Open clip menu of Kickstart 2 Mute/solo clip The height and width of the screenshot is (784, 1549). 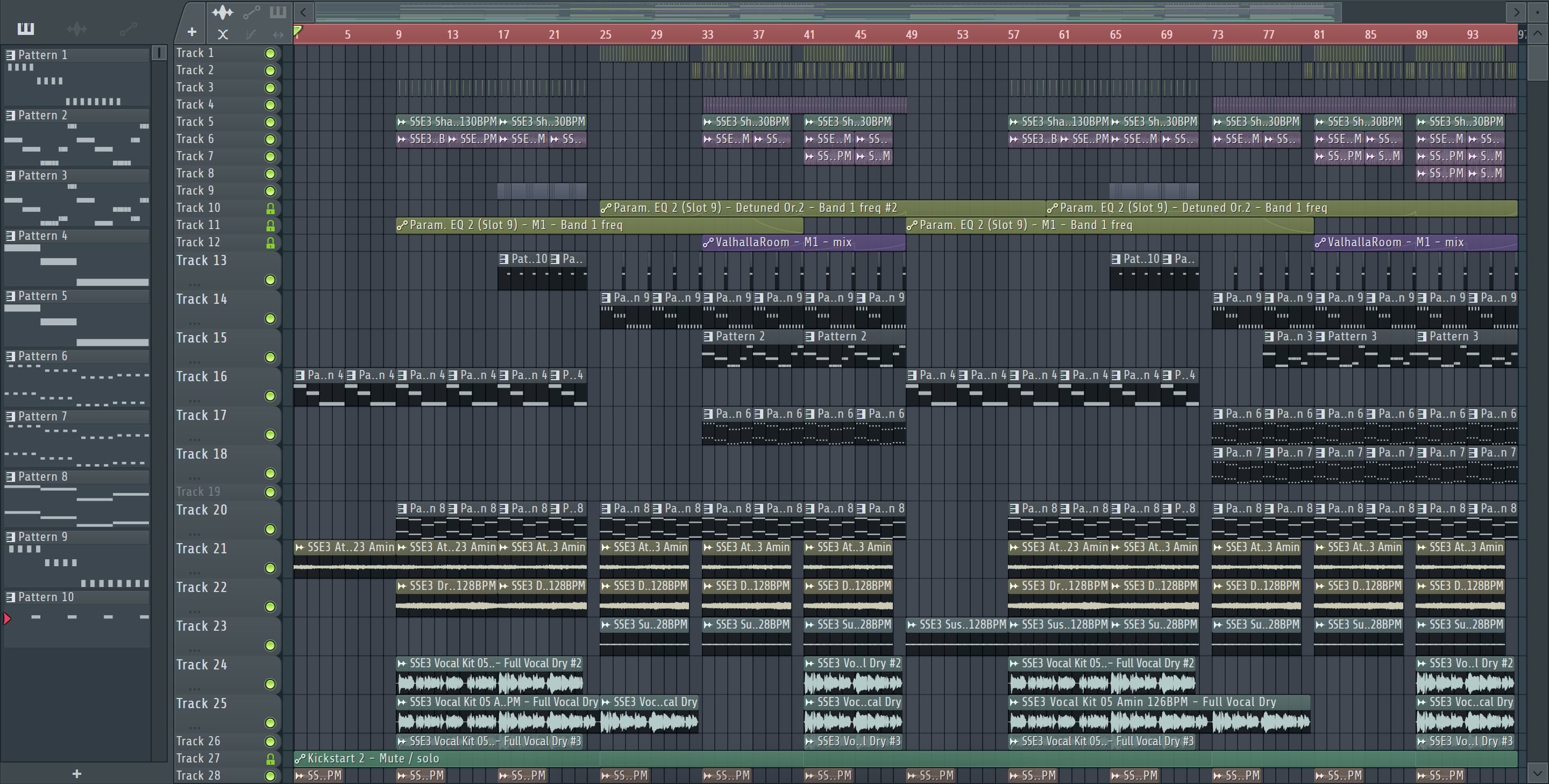point(300,759)
